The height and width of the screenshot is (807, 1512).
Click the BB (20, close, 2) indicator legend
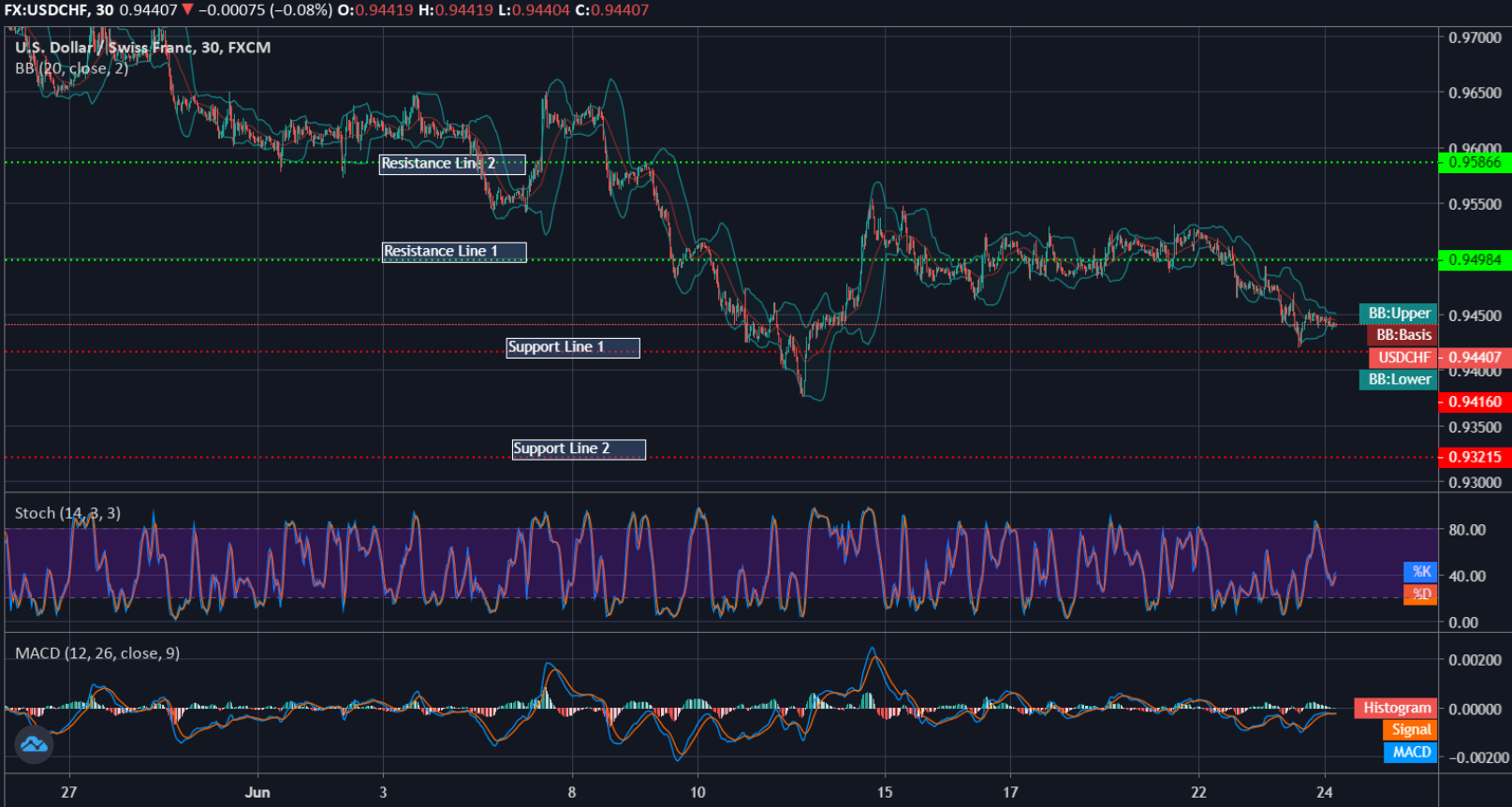point(71,68)
